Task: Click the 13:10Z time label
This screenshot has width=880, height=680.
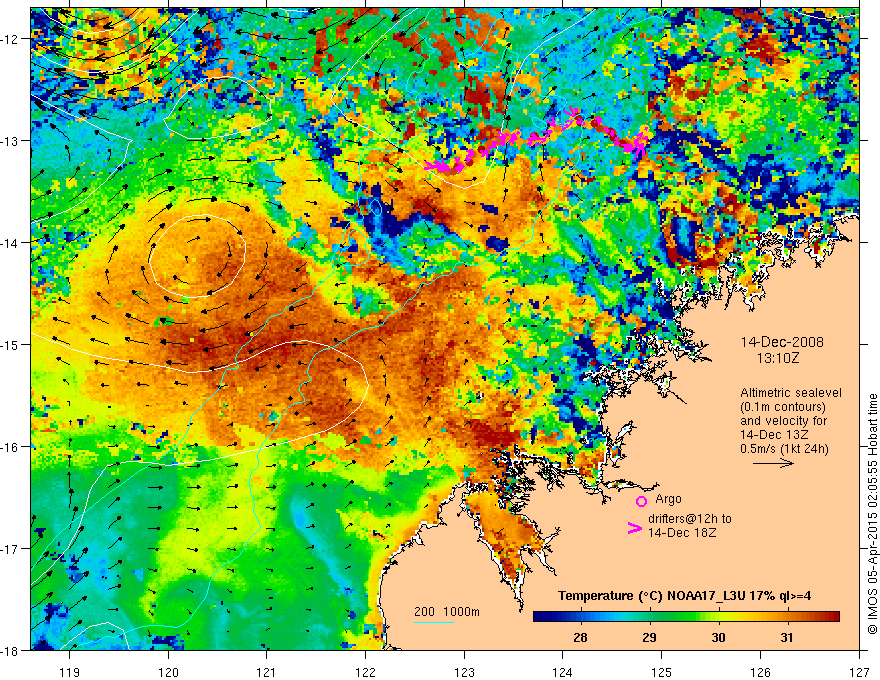Action: (778, 358)
